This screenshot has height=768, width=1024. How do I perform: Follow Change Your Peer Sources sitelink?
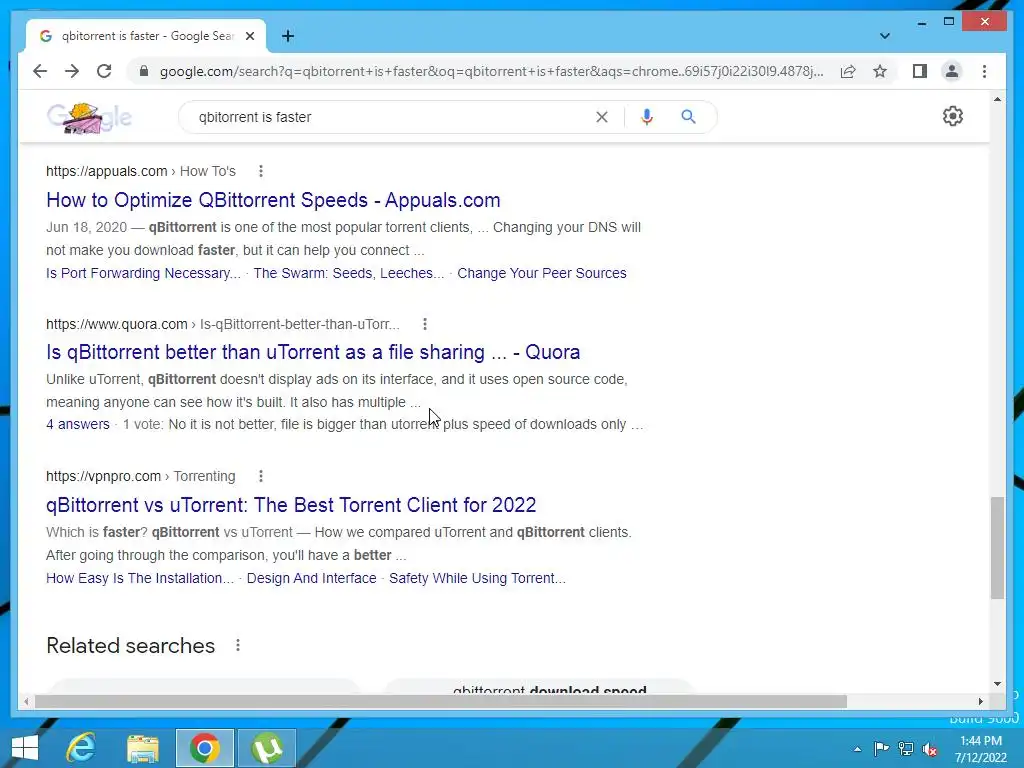(541, 273)
